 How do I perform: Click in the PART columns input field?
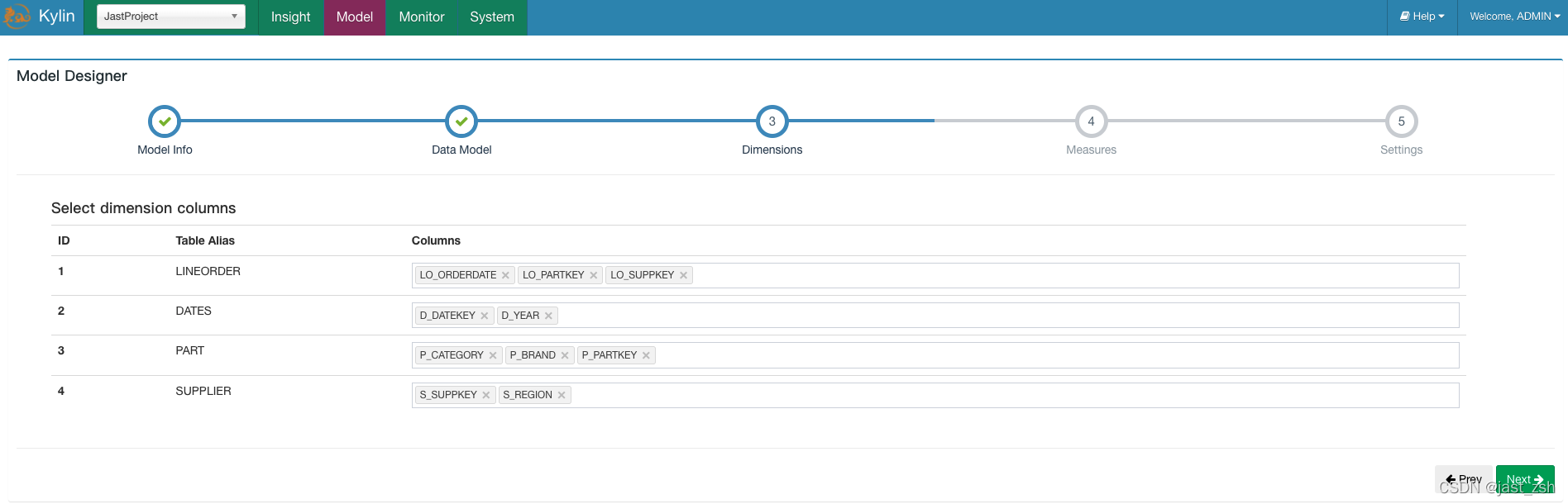[935, 355]
